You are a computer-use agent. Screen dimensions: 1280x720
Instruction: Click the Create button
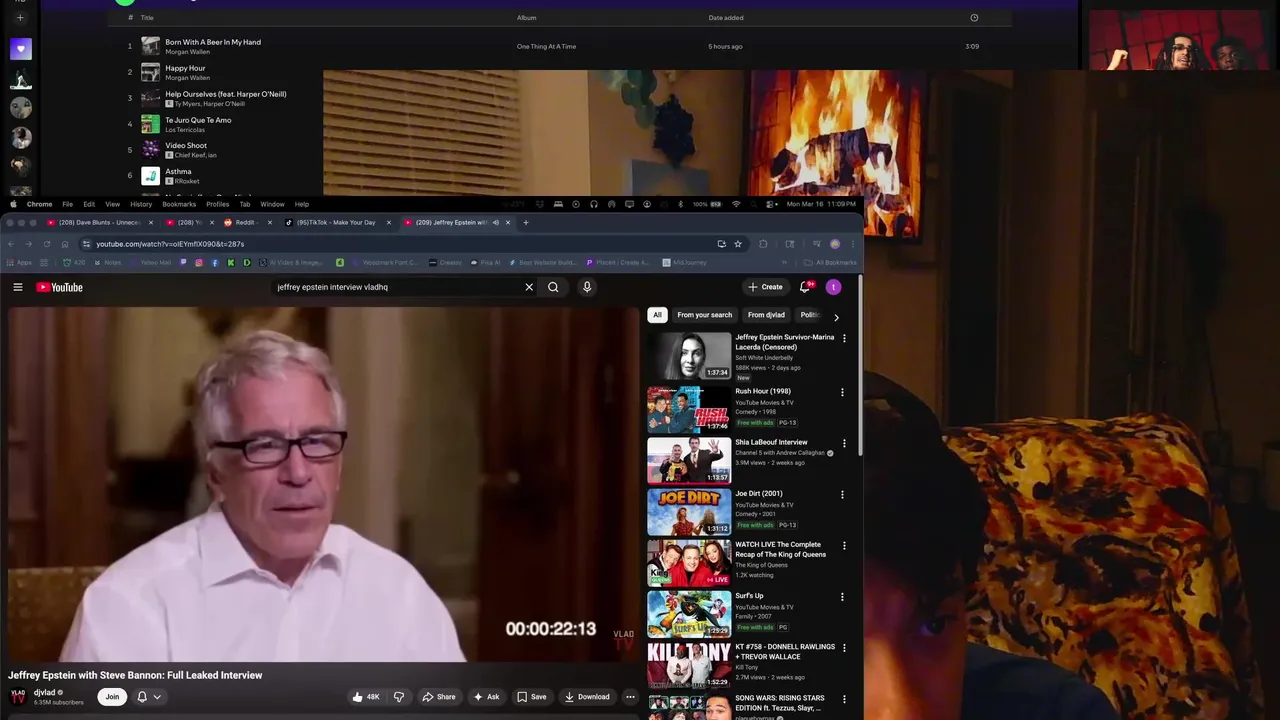pos(766,287)
